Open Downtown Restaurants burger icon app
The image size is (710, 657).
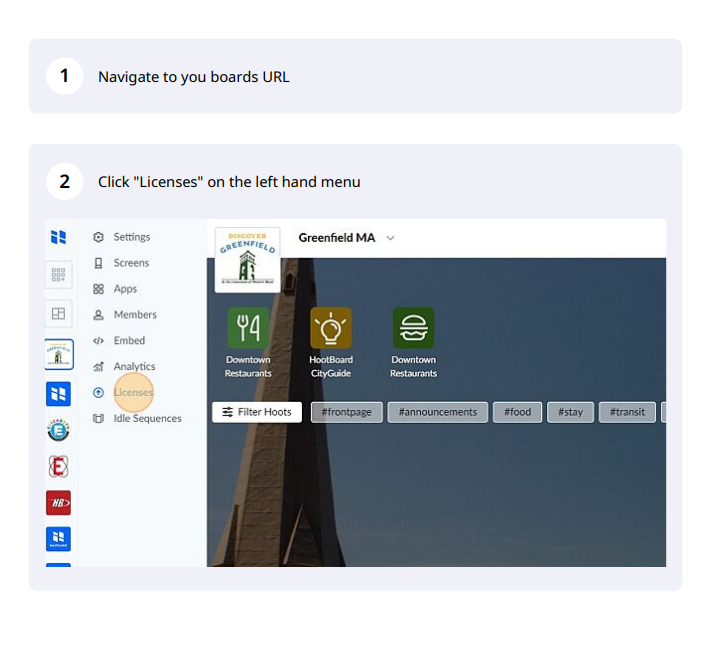point(413,328)
